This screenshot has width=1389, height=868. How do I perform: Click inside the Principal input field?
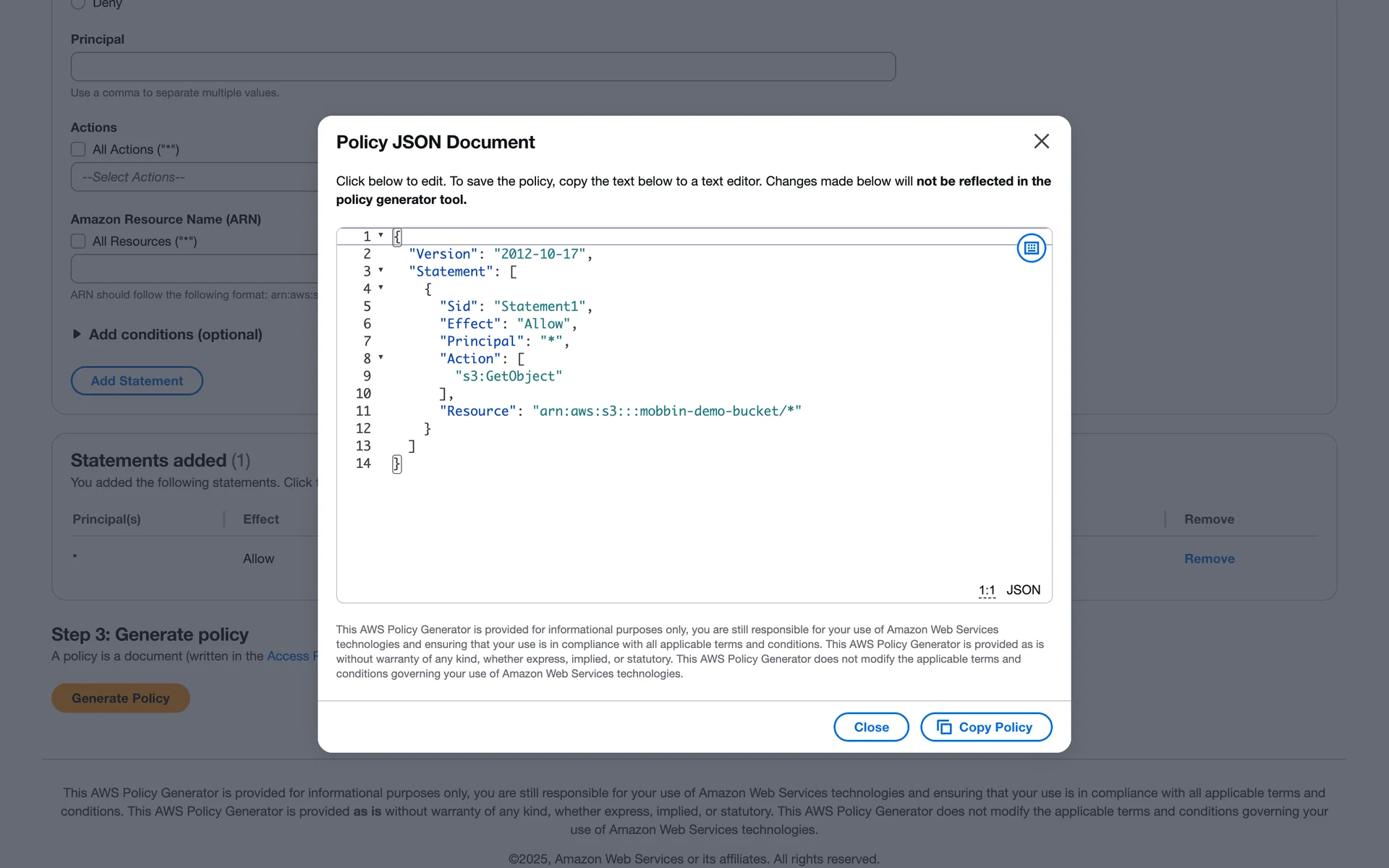tap(483, 67)
